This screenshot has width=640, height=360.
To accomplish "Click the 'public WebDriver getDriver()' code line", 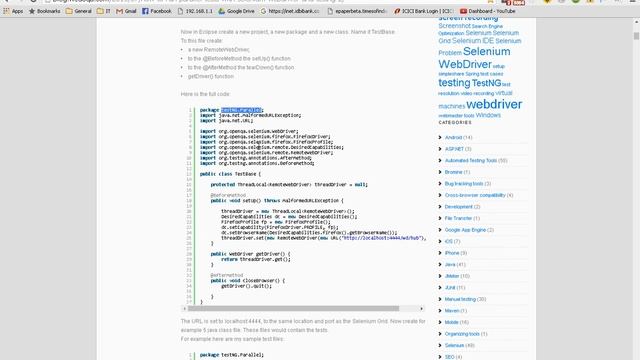I will (251, 254).
